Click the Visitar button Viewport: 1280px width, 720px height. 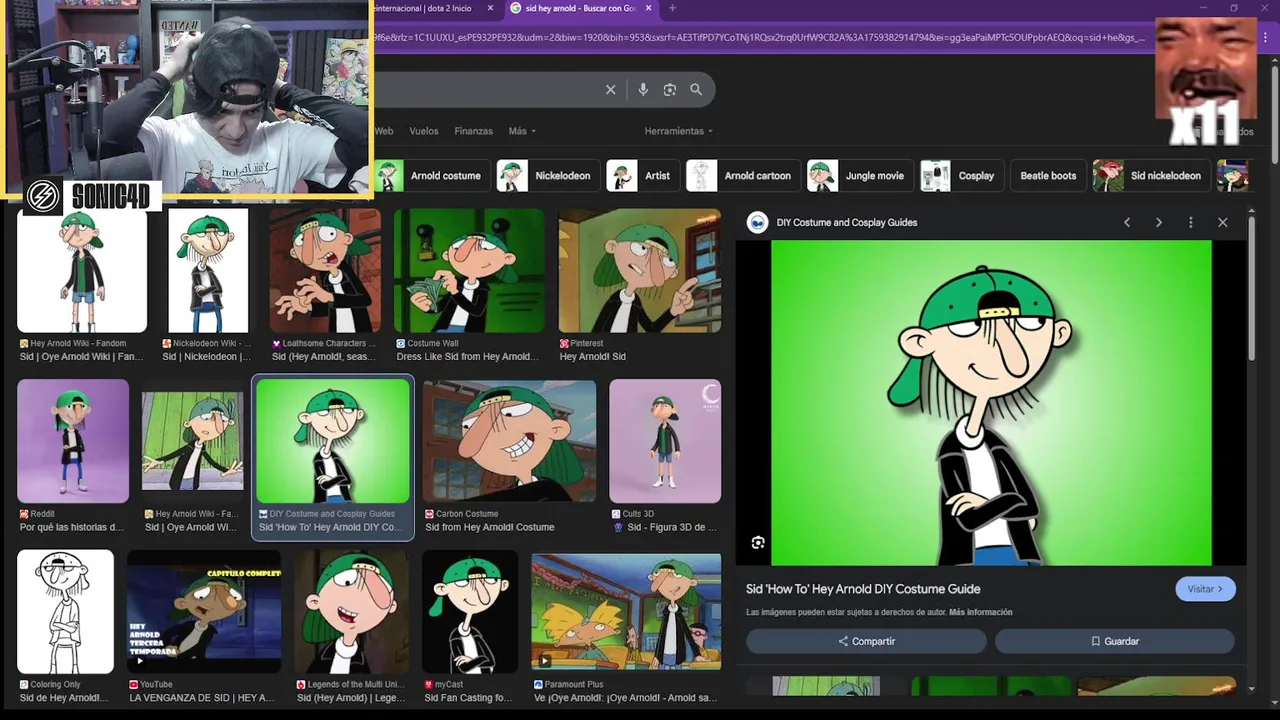pyautogui.click(x=1205, y=589)
